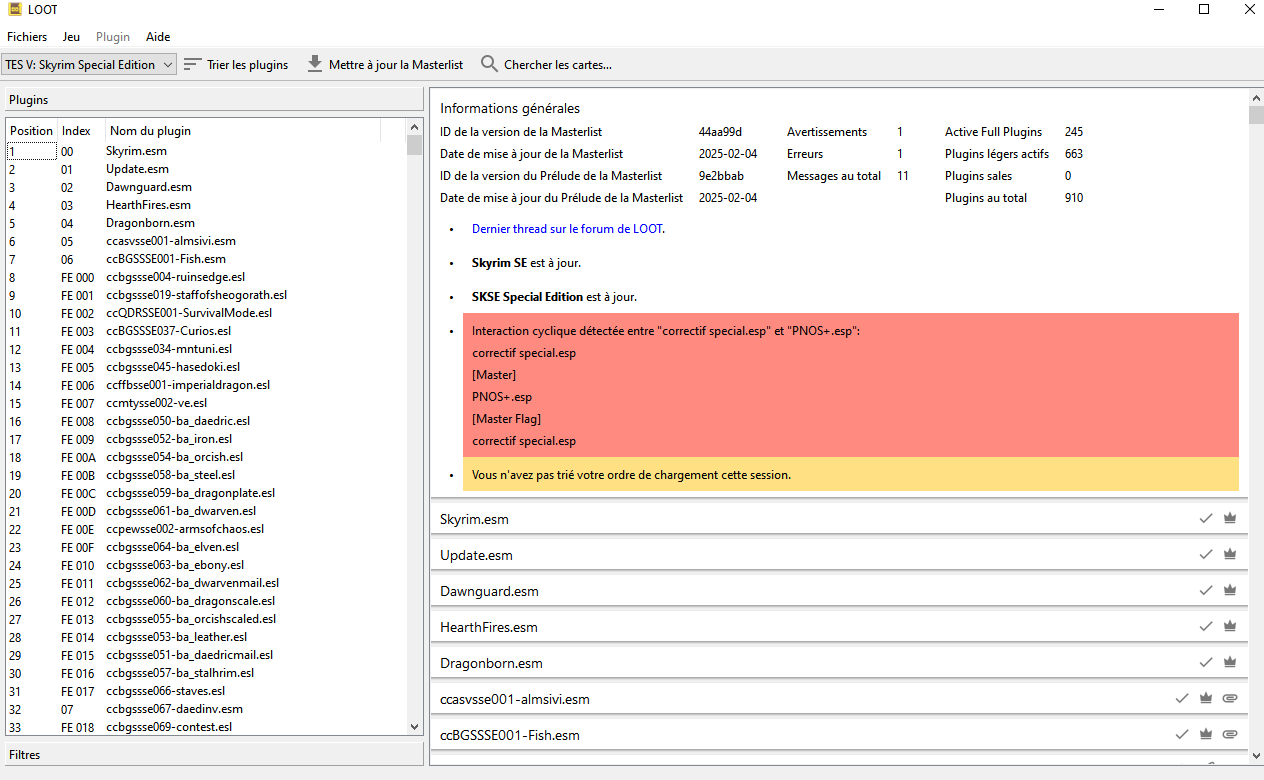1264x780 pixels.
Task: Select Dawnguard.esm in the plugin list
Action: [207, 187]
